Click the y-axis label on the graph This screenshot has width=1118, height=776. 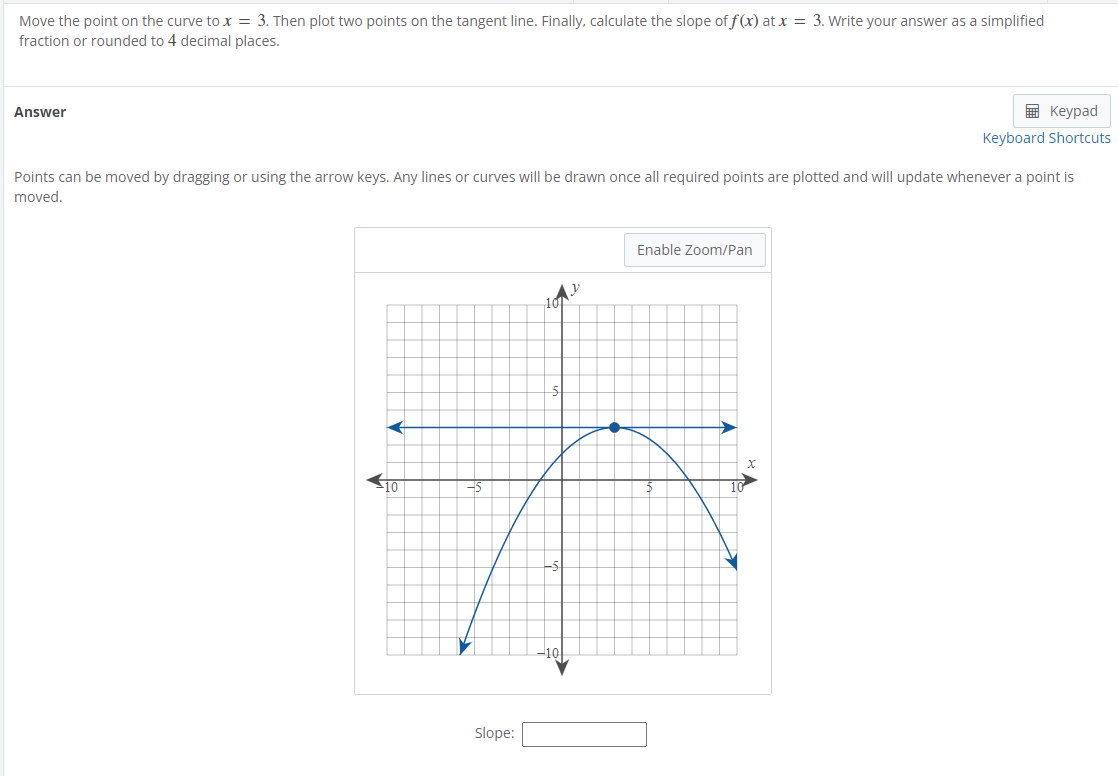573,288
